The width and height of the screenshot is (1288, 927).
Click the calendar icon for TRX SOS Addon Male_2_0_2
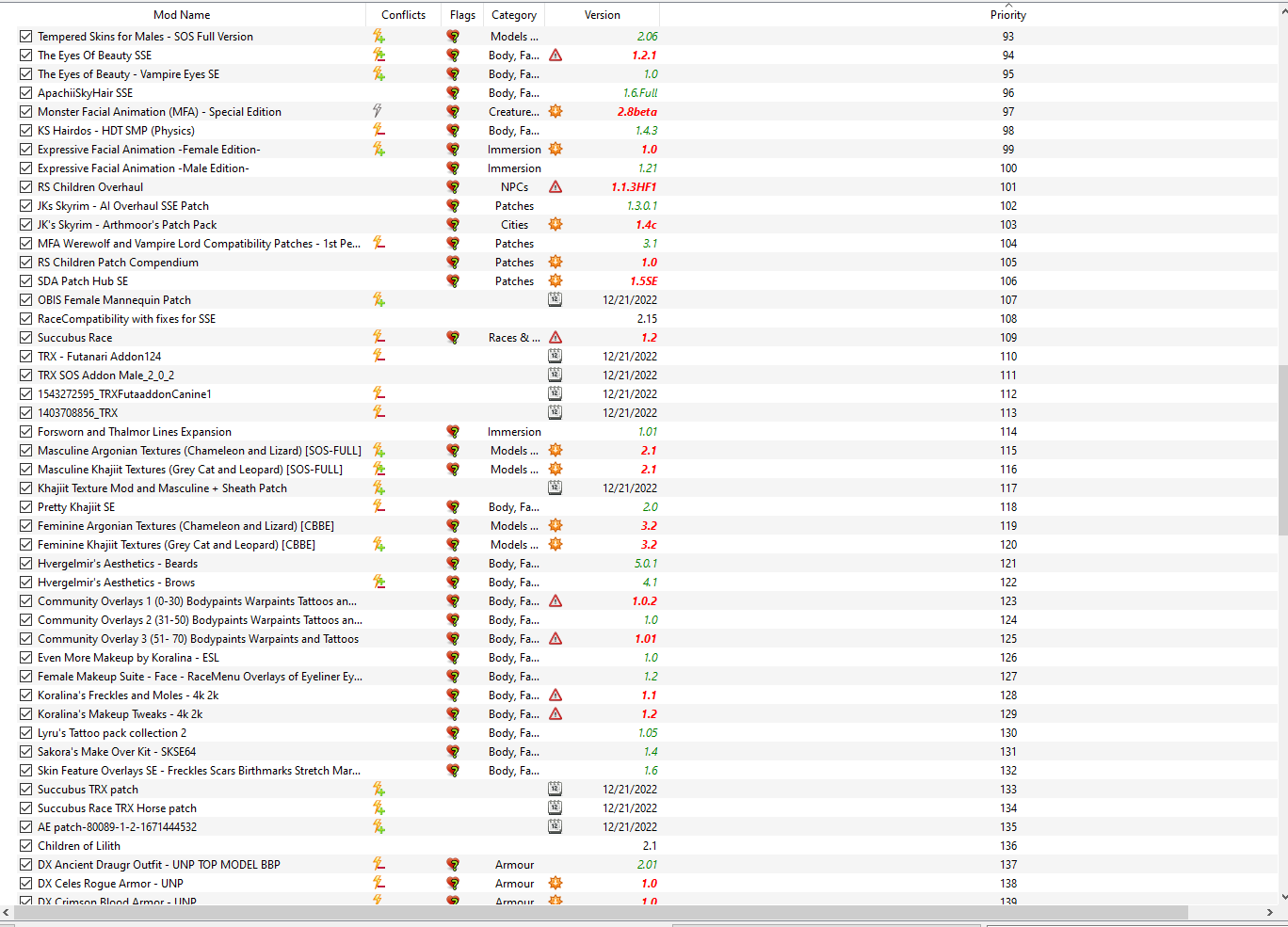point(555,375)
